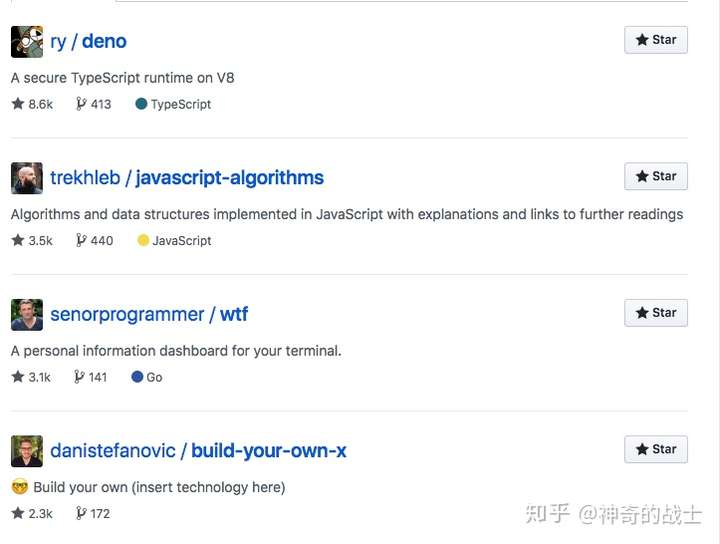
Task: Open senorprogrammer / wtf repository
Action: click(149, 314)
